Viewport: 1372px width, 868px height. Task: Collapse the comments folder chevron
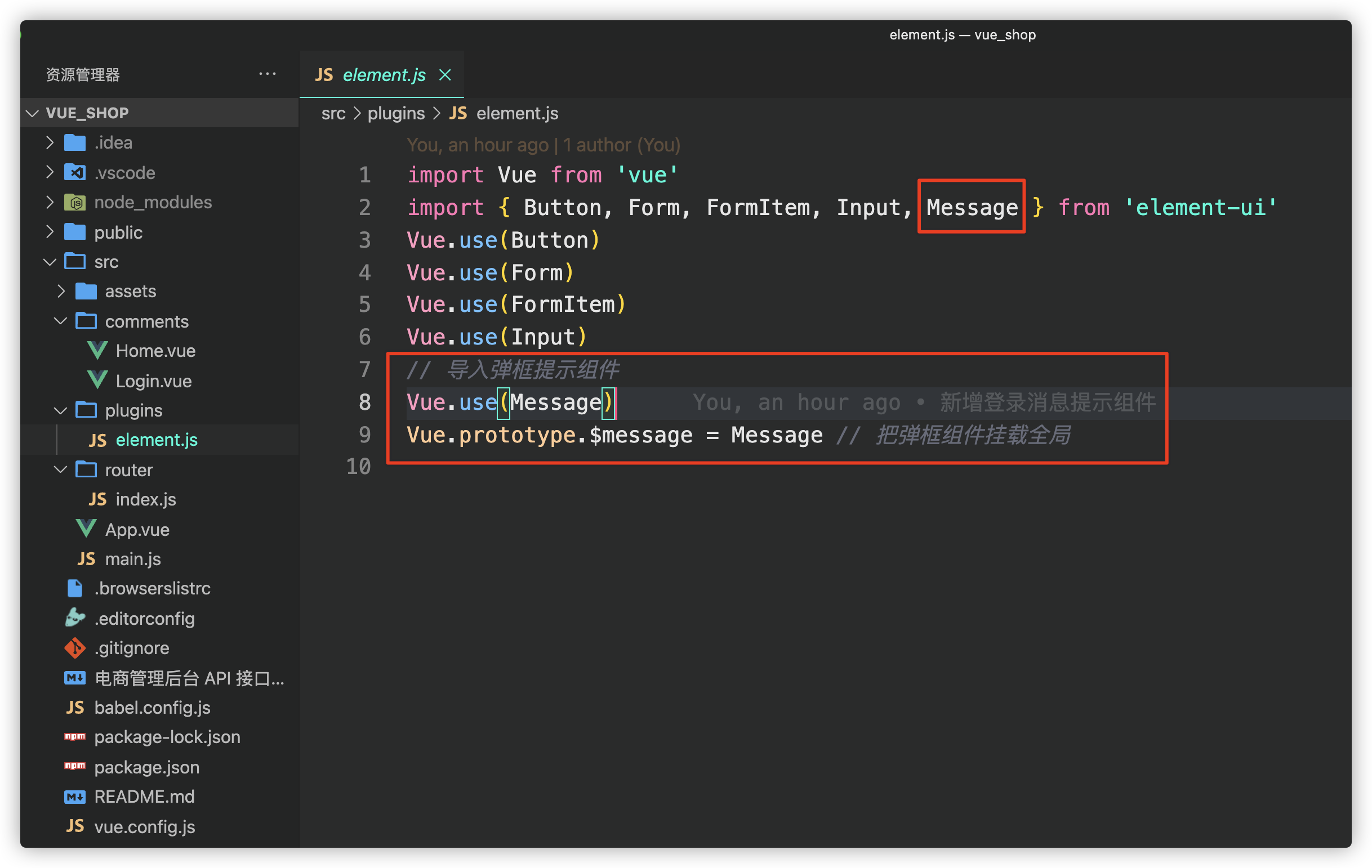[60, 321]
